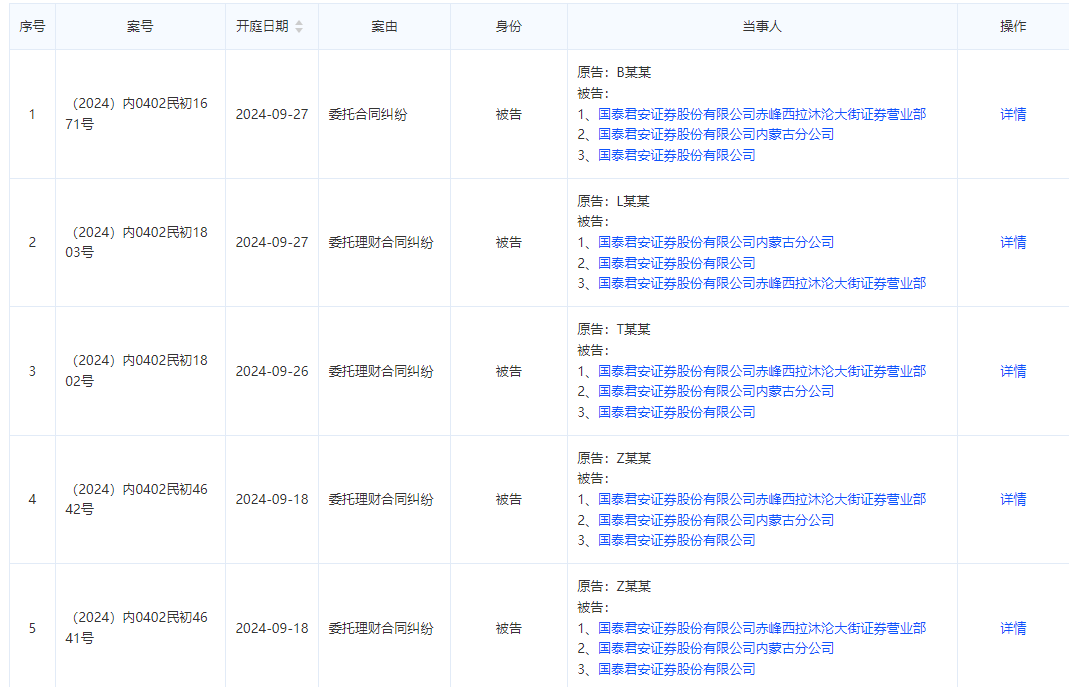Open 内蒙古分公司 link in row 2
Viewport: 1069px width, 687px height.
tap(716, 243)
